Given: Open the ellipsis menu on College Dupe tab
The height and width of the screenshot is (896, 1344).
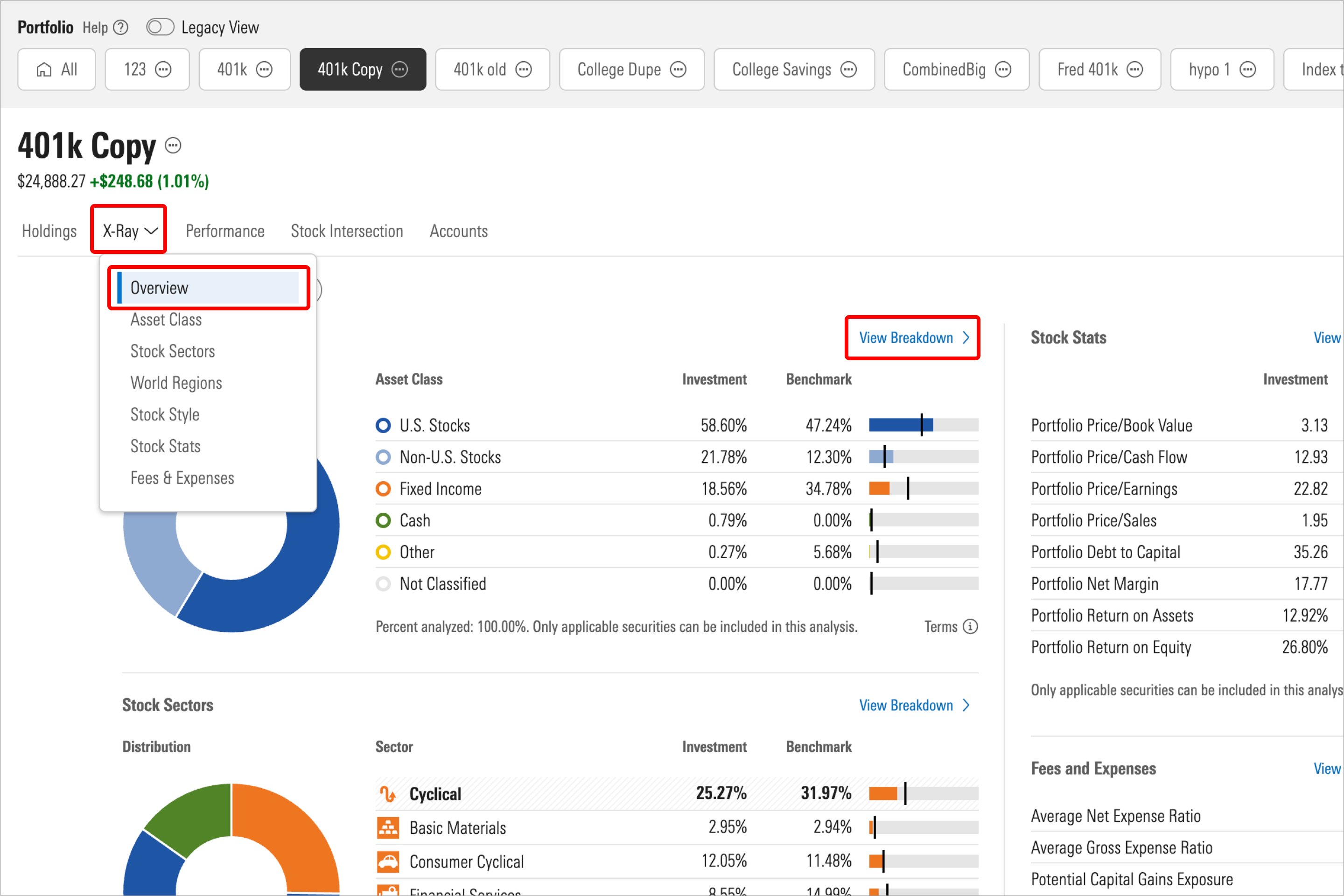Looking at the screenshot, I should (678, 69).
